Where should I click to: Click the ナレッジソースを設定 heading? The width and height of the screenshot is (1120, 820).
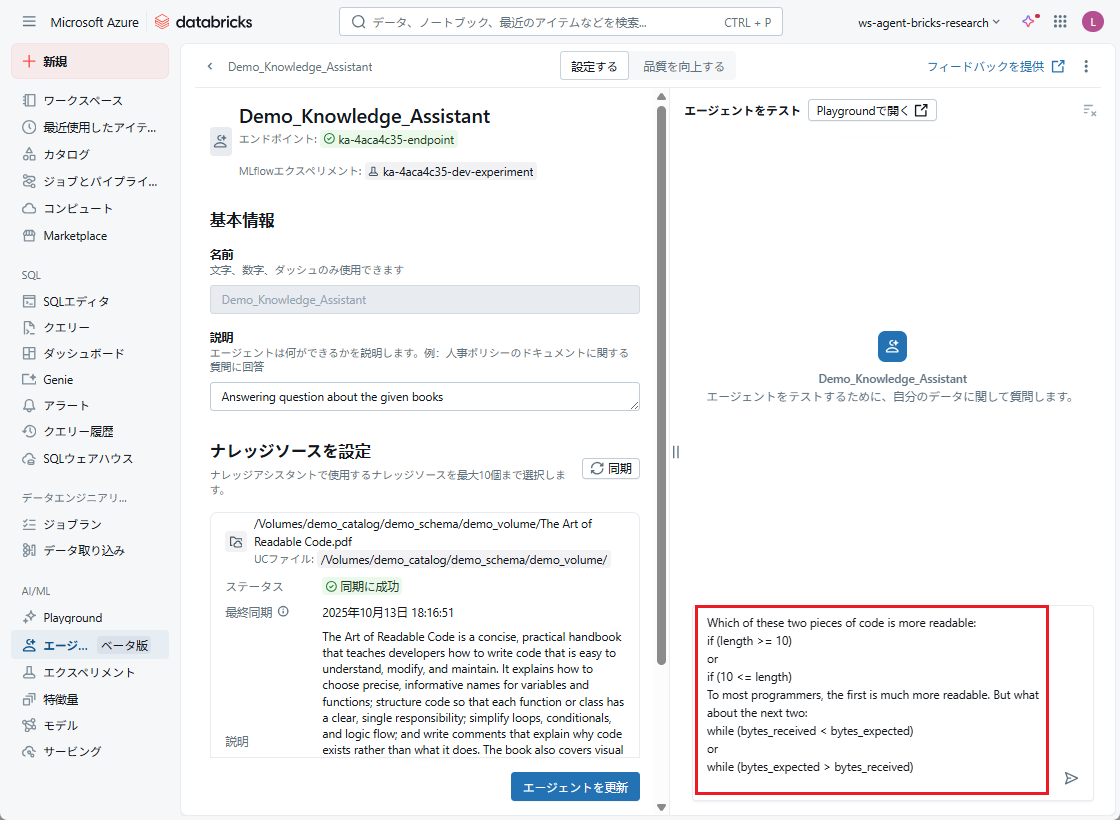(x=291, y=451)
